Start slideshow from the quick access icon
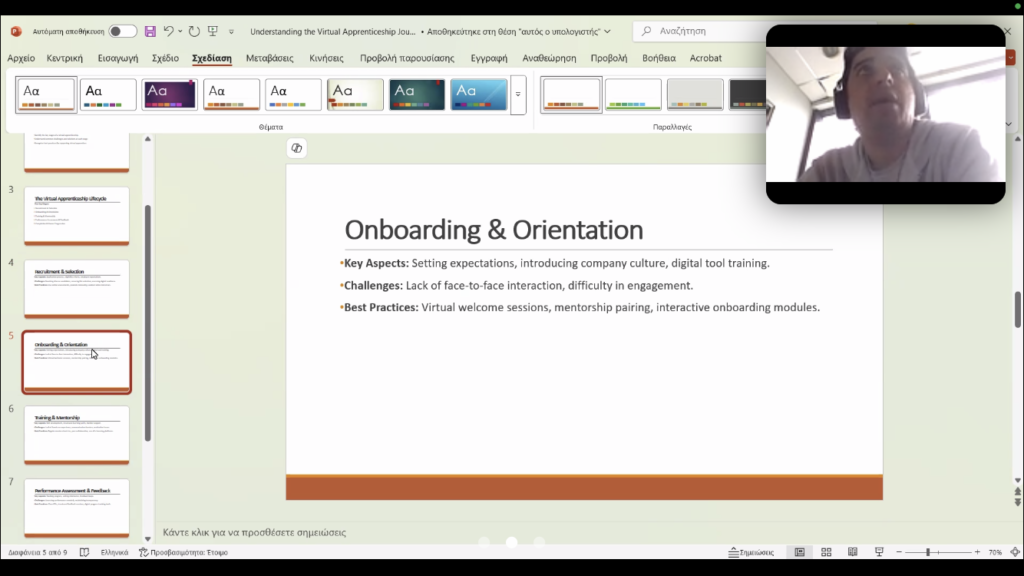 [x=213, y=32]
